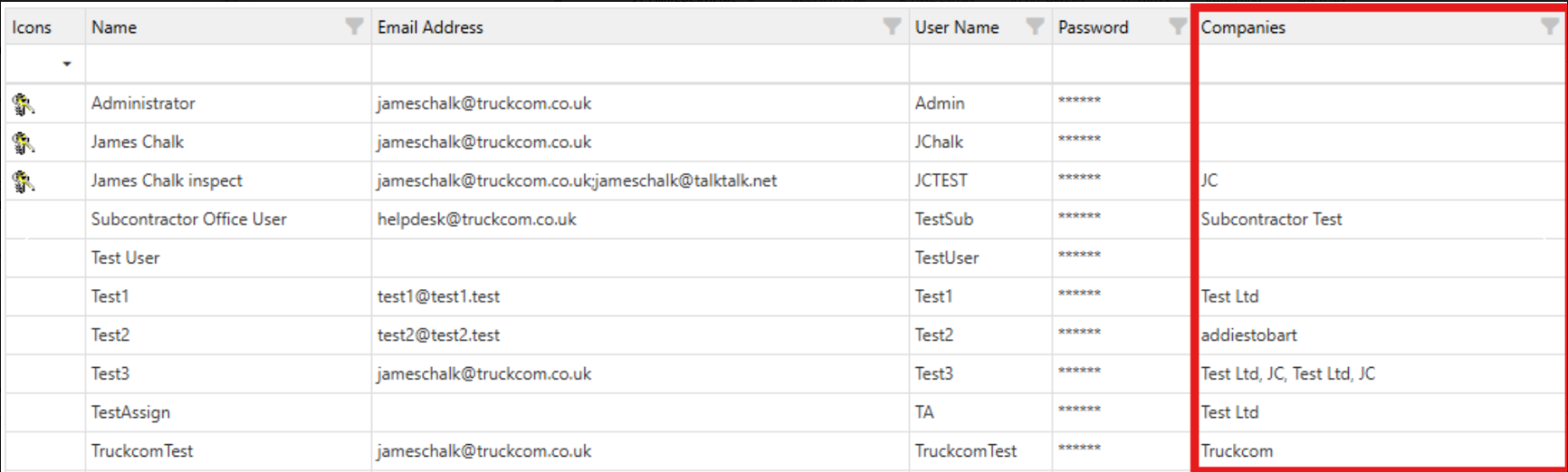
Task: Click the TestAssign name cell
Action: (130, 413)
